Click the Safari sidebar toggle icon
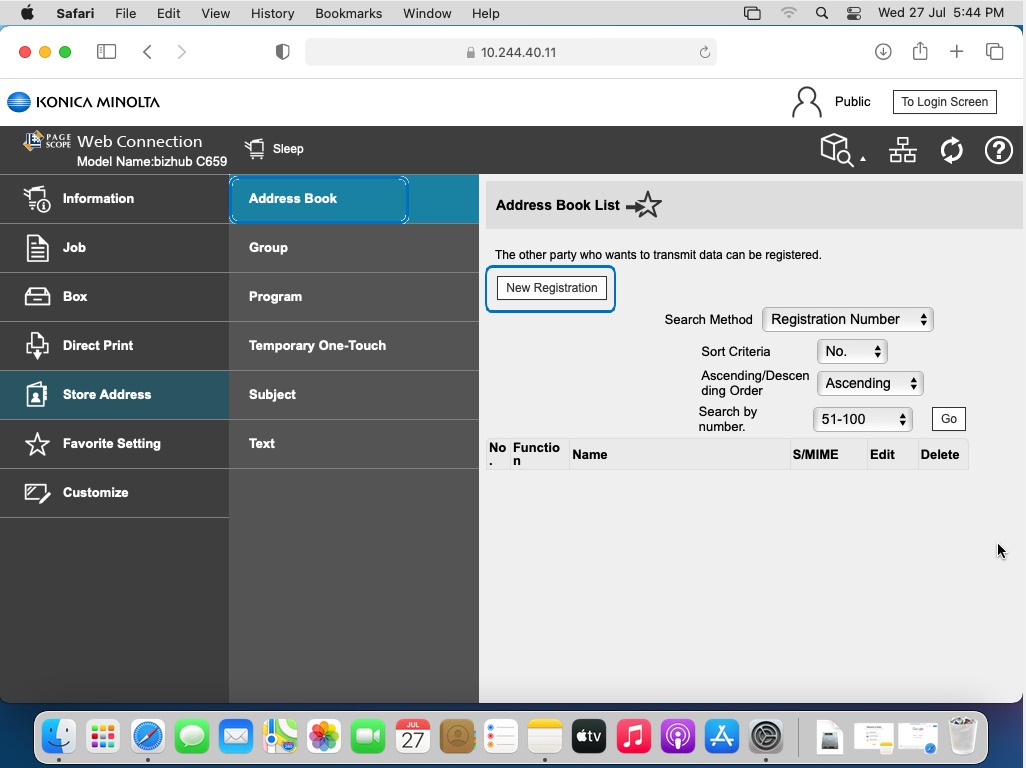The width and height of the screenshot is (1026, 768). coord(106,52)
